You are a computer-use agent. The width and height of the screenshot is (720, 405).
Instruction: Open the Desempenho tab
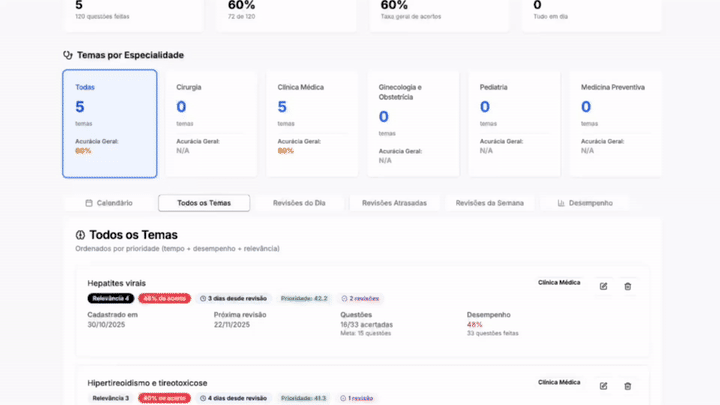point(585,203)
